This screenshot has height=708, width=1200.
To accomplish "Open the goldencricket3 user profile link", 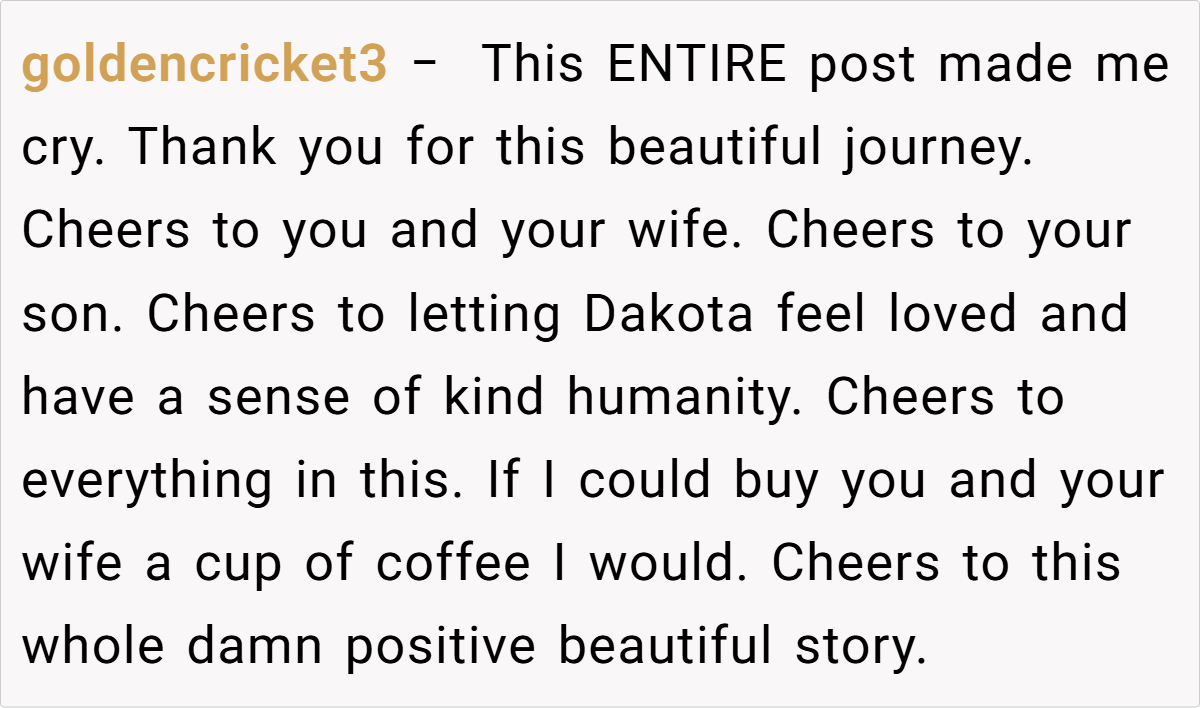I will click(x=204, y=66).
